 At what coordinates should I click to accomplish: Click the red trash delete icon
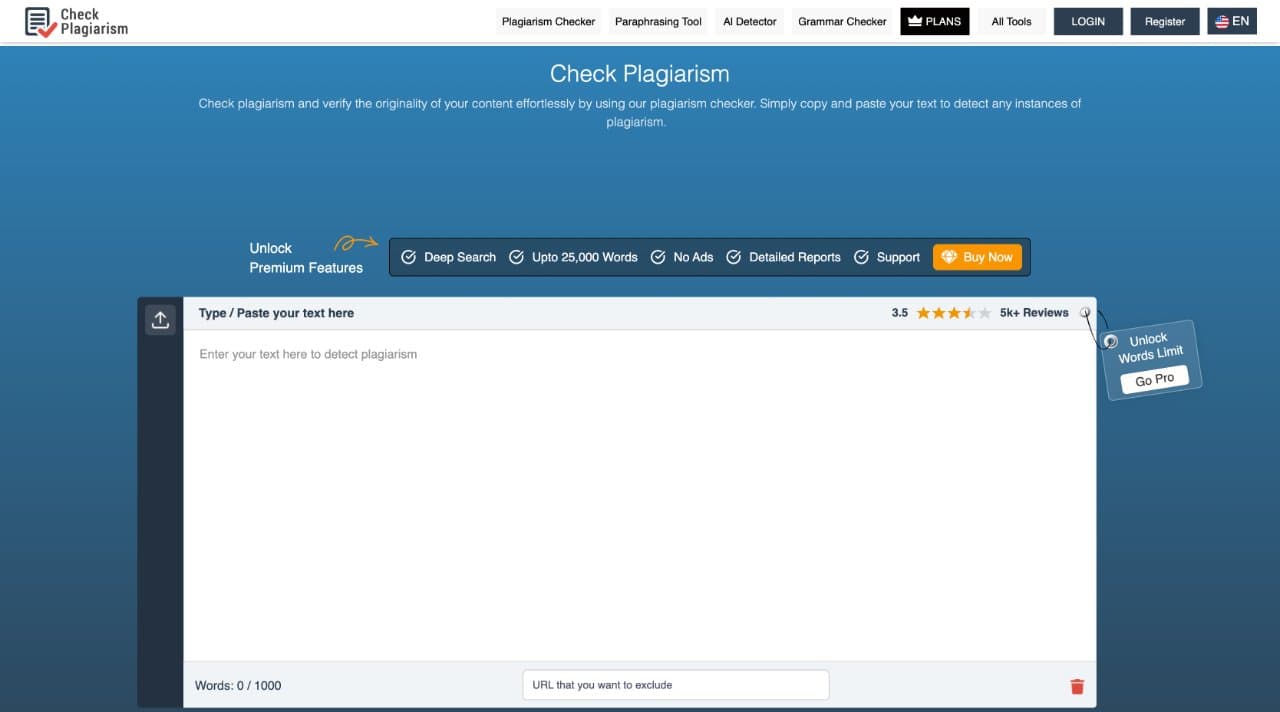pos(1077,686)
